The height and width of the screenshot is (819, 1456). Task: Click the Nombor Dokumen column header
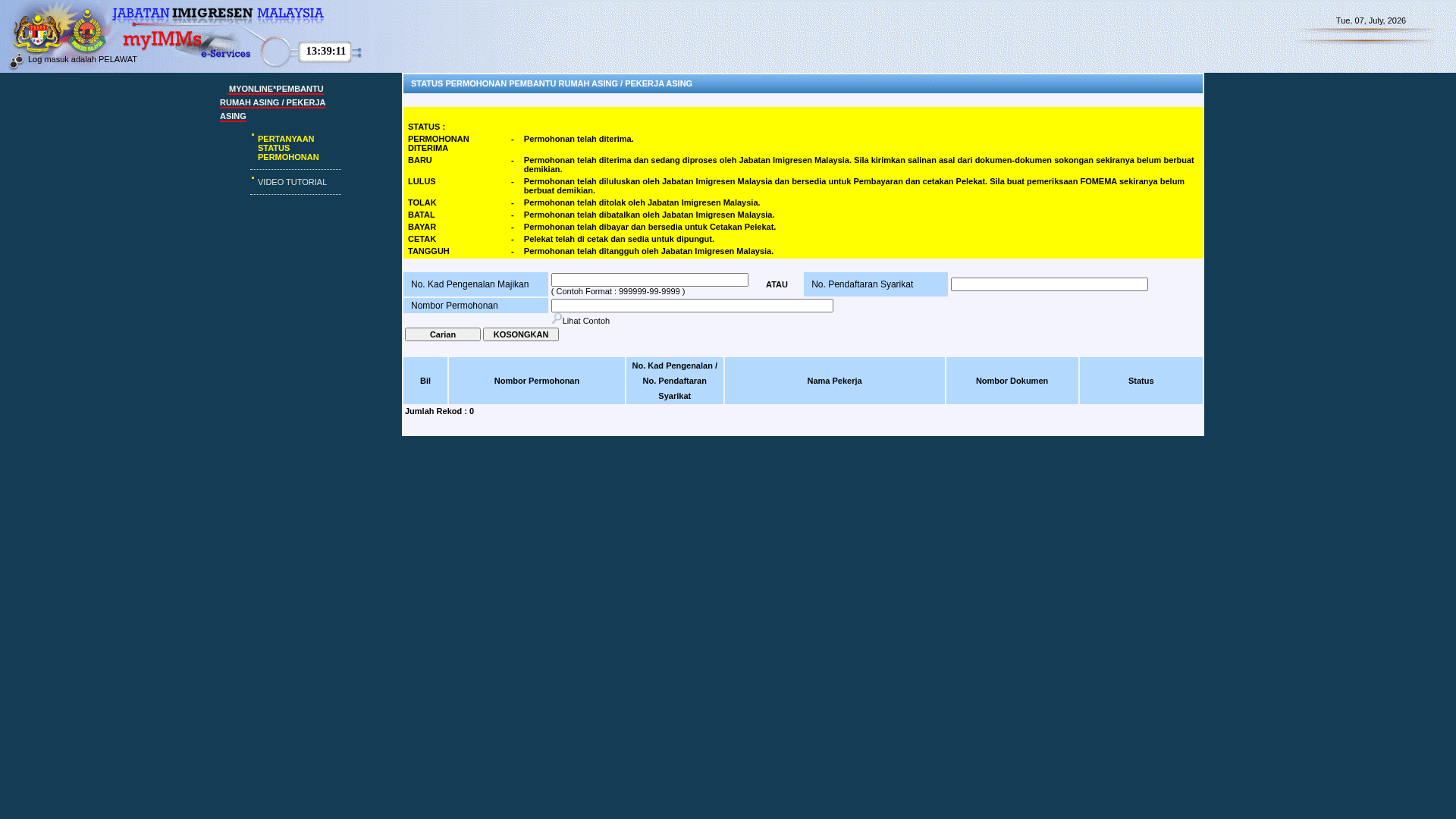click(1012, 381)
